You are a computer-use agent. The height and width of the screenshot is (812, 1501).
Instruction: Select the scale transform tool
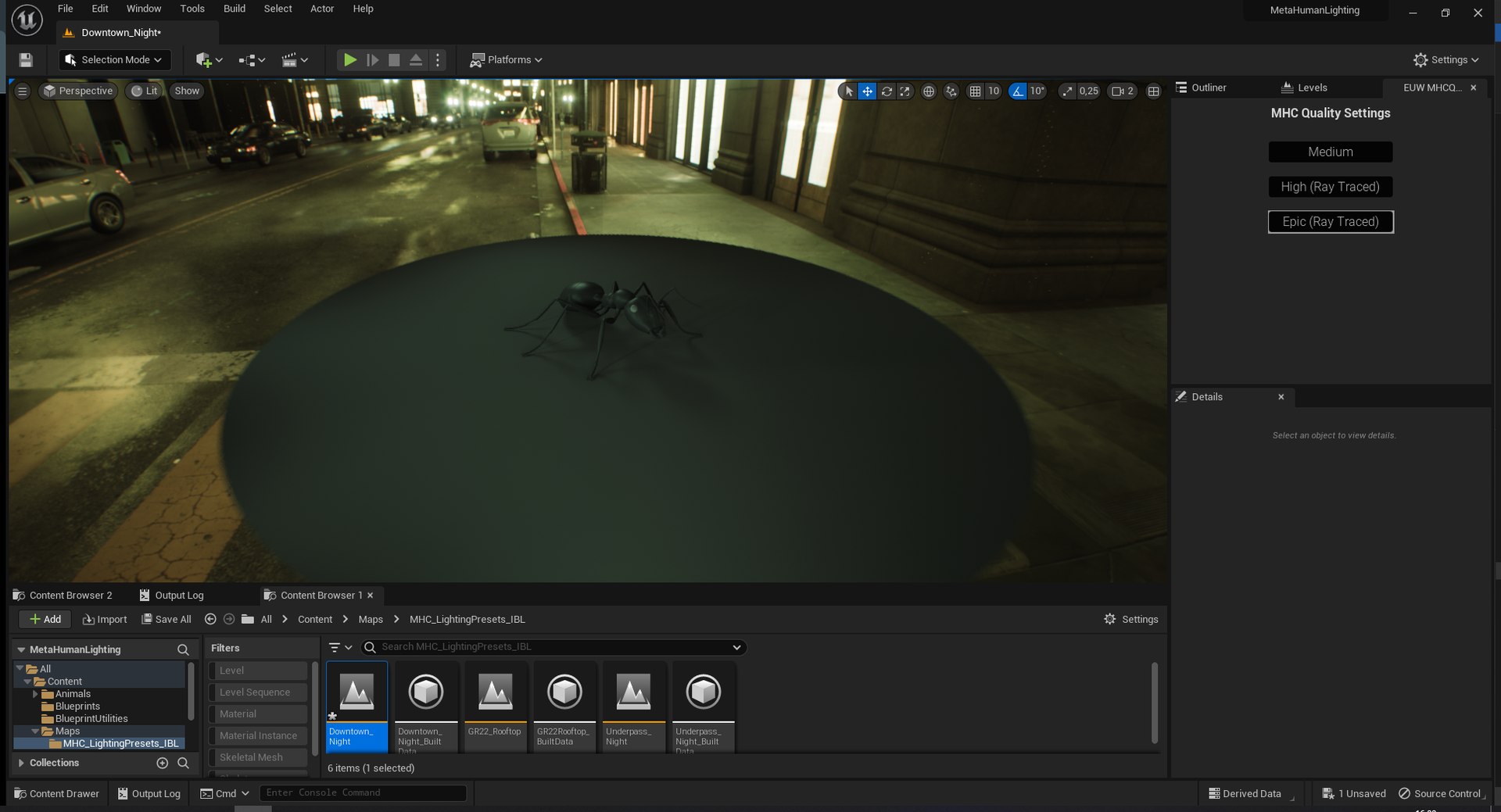tap(905, 91)
